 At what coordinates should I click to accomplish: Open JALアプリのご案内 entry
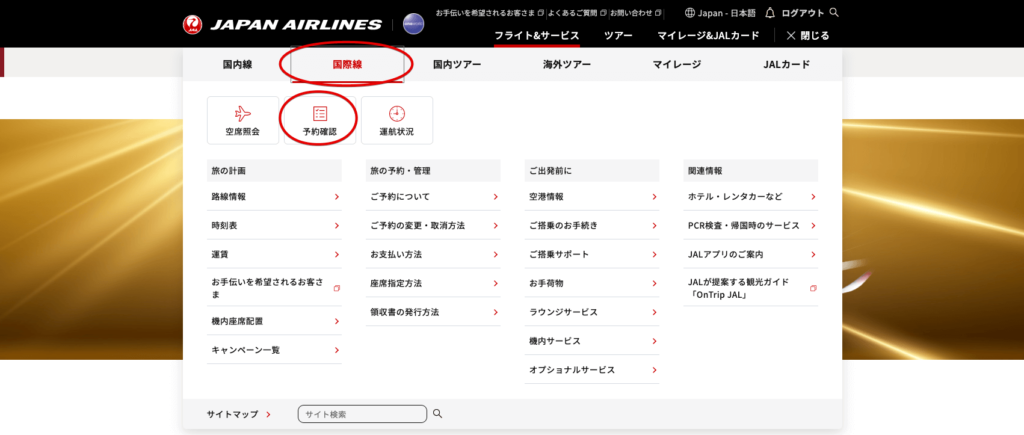[x=750, y=254]
